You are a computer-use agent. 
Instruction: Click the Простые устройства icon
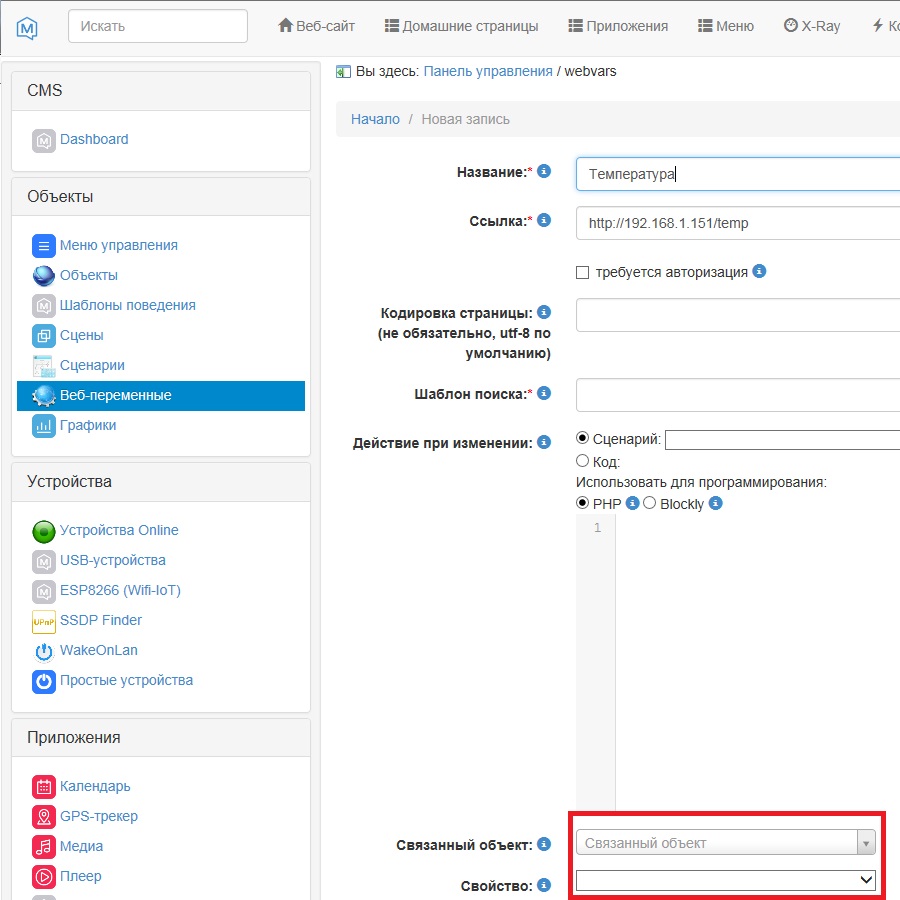pyautogui.click(x=44, y=681)
